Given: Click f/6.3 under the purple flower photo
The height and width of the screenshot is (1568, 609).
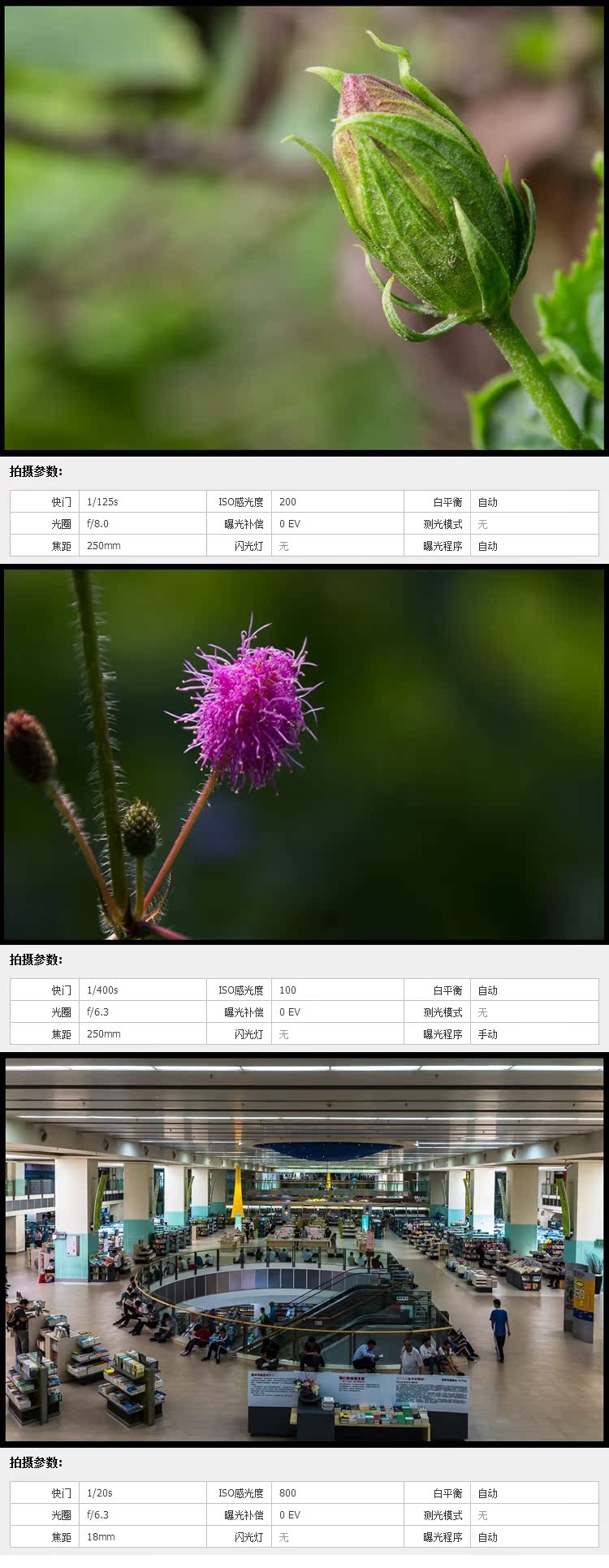Looking at the screenshot, I should tap(97, 1012).
